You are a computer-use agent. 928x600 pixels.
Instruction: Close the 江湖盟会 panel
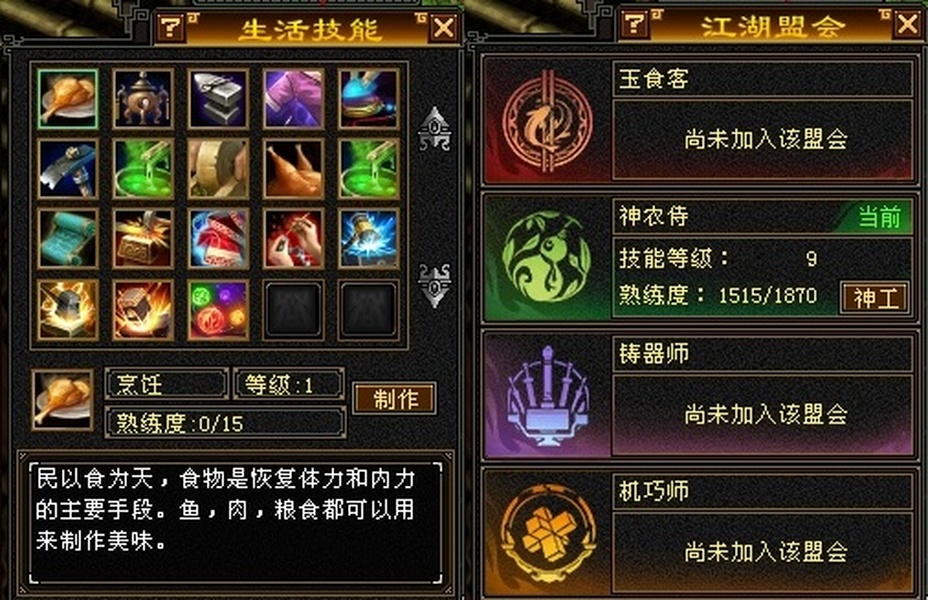coord(907,25)
